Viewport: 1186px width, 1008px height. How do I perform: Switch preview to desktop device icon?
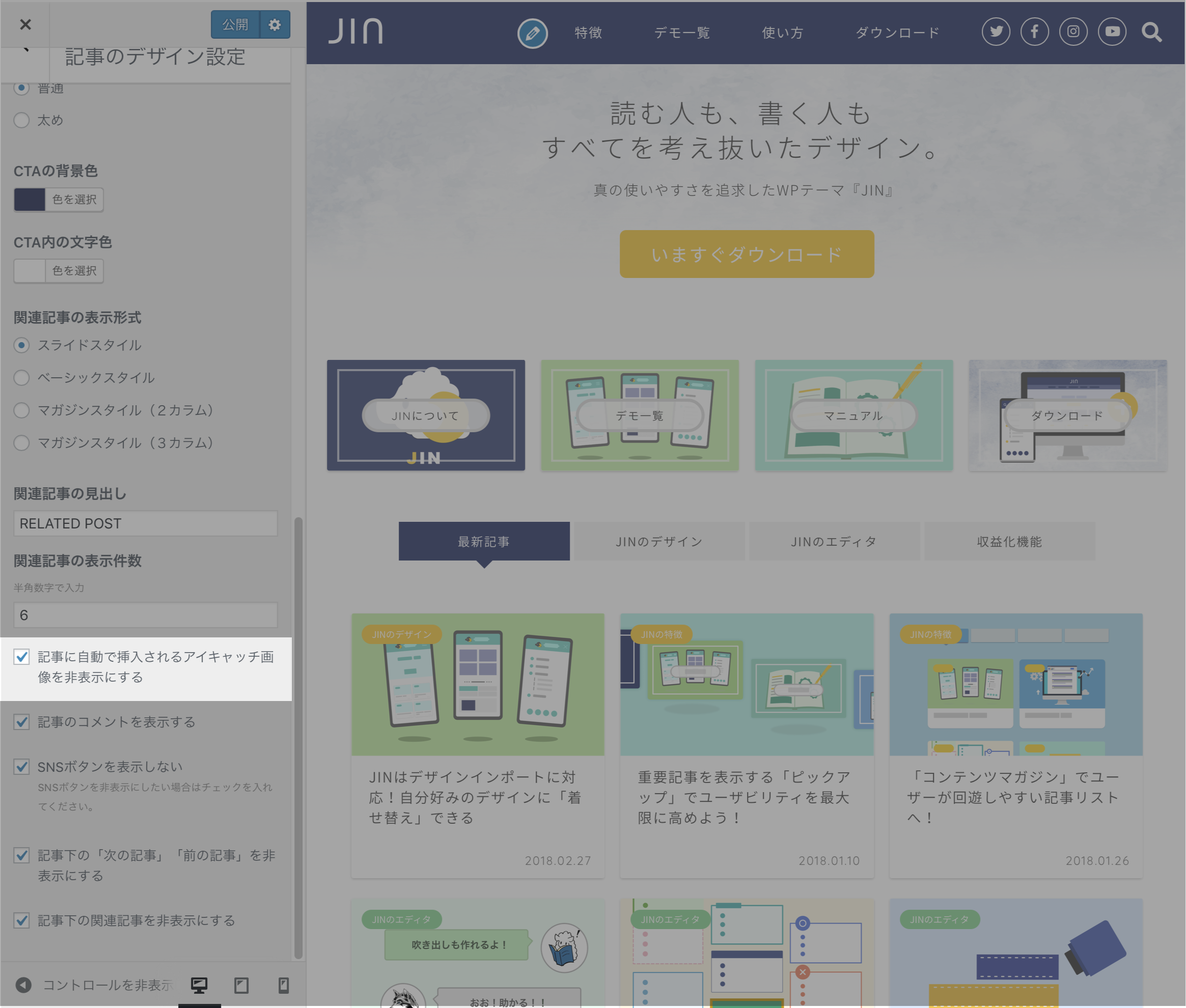point(199,985)
